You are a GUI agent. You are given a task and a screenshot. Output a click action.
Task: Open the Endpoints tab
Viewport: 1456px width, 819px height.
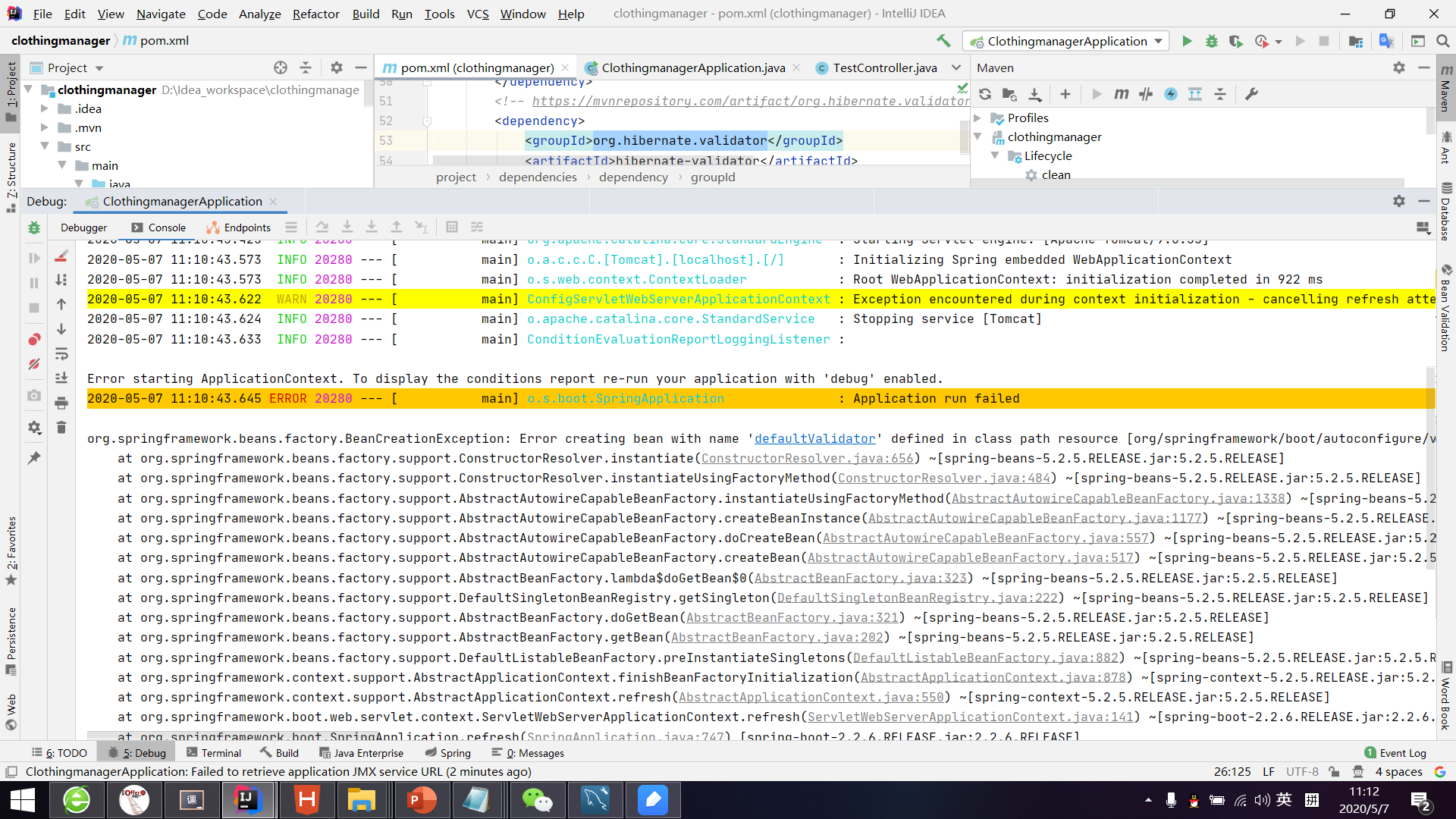[x=239, y=227]
